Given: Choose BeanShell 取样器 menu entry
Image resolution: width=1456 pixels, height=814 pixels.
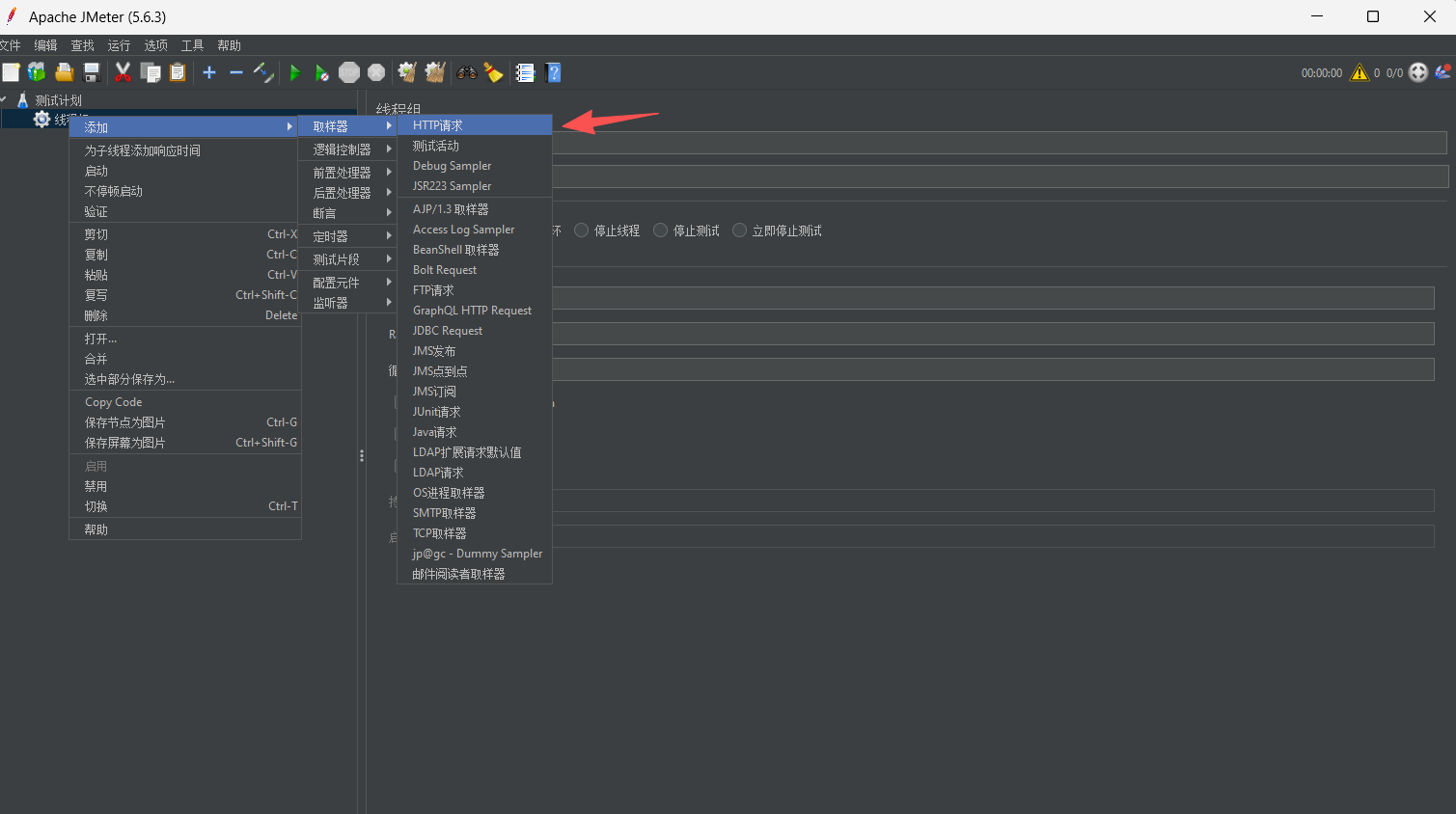Looking at the screenshot, I should pos(475,250).
